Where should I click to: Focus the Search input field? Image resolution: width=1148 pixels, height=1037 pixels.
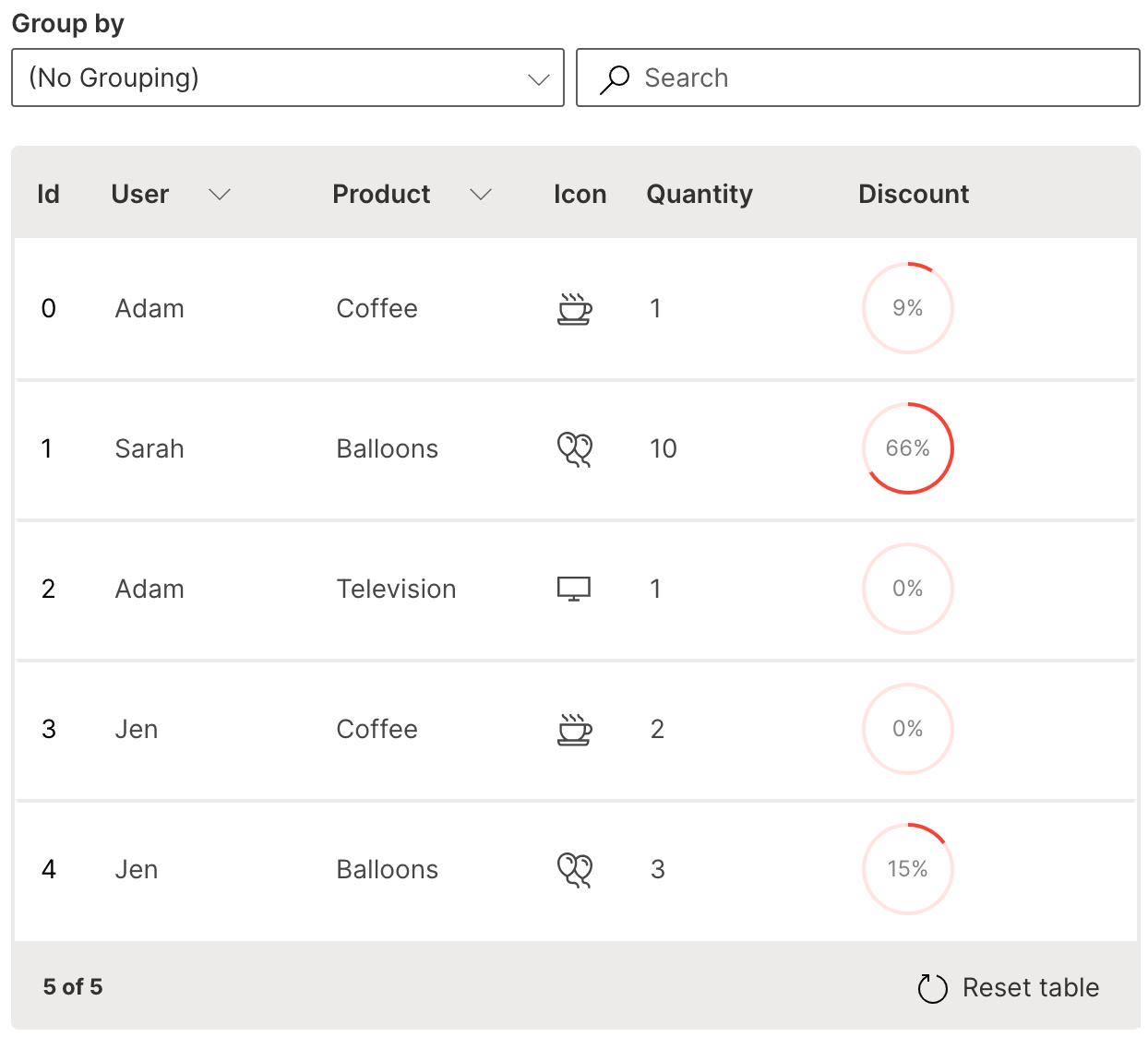click(x=886, y=78)
